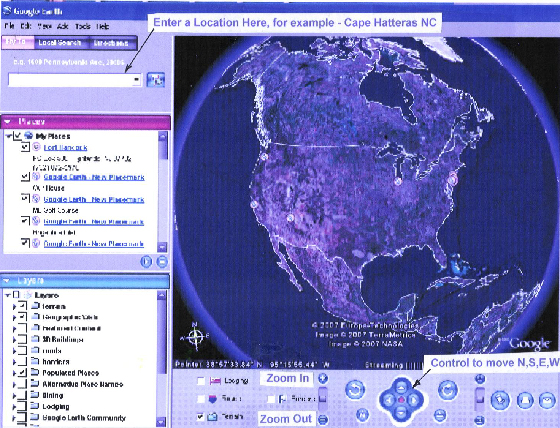This screenshot has width=560, height=428.
Task: Click the Layers list scroll-down arrow
Action: click(161, 422)
